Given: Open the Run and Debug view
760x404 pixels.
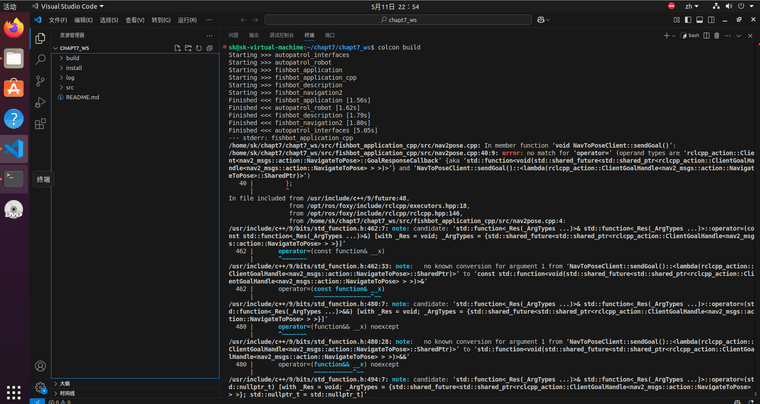Looking at the screenshot, I should coord(40,102).
